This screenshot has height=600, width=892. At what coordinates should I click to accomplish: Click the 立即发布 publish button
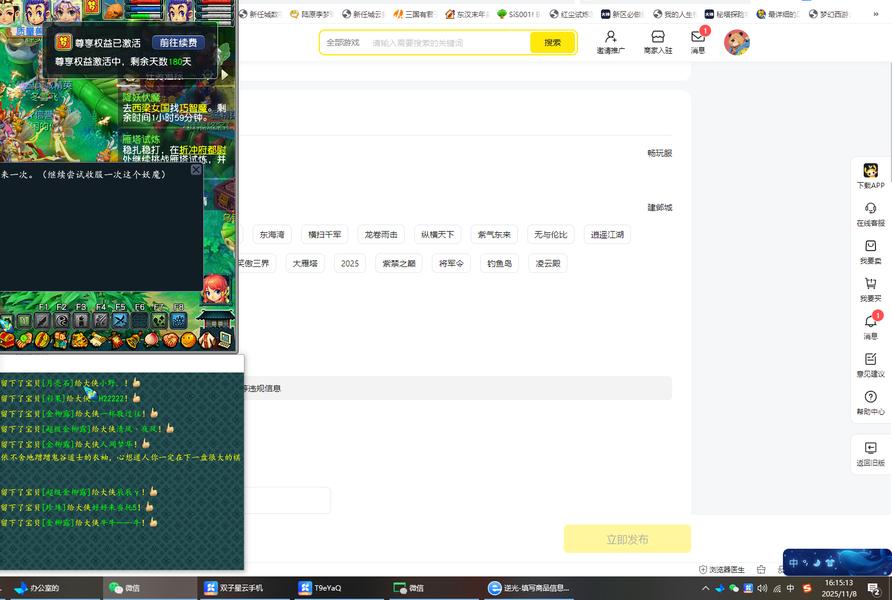coord(627,539)
